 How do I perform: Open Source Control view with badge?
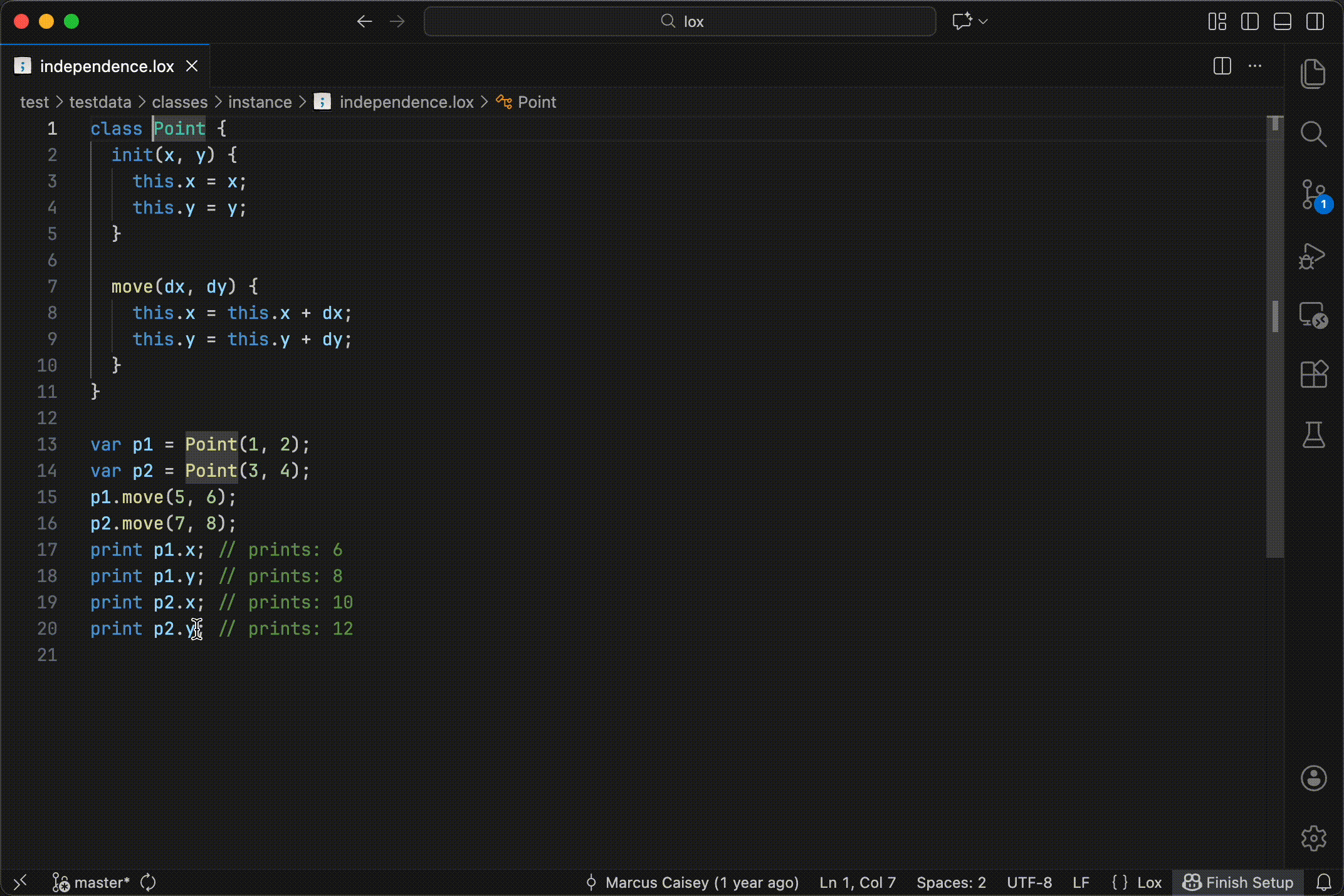pyautogui.click(x=1313, y=195)
